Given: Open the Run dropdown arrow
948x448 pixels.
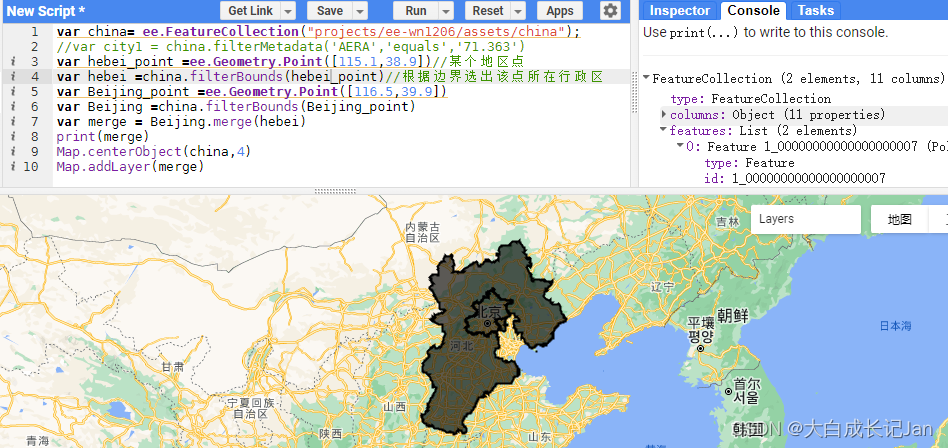Looking at the screenshot, I should click(446, 11).
